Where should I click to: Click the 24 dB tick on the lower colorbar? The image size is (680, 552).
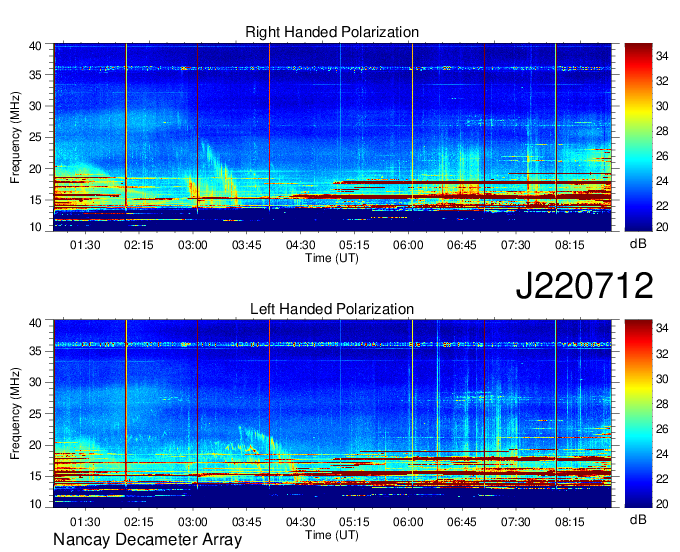point(661,454)
